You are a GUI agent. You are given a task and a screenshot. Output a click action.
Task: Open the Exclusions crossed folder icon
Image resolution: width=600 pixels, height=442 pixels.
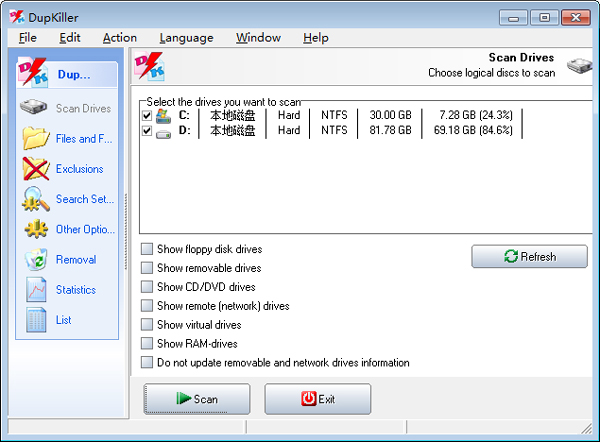point(36,168)
